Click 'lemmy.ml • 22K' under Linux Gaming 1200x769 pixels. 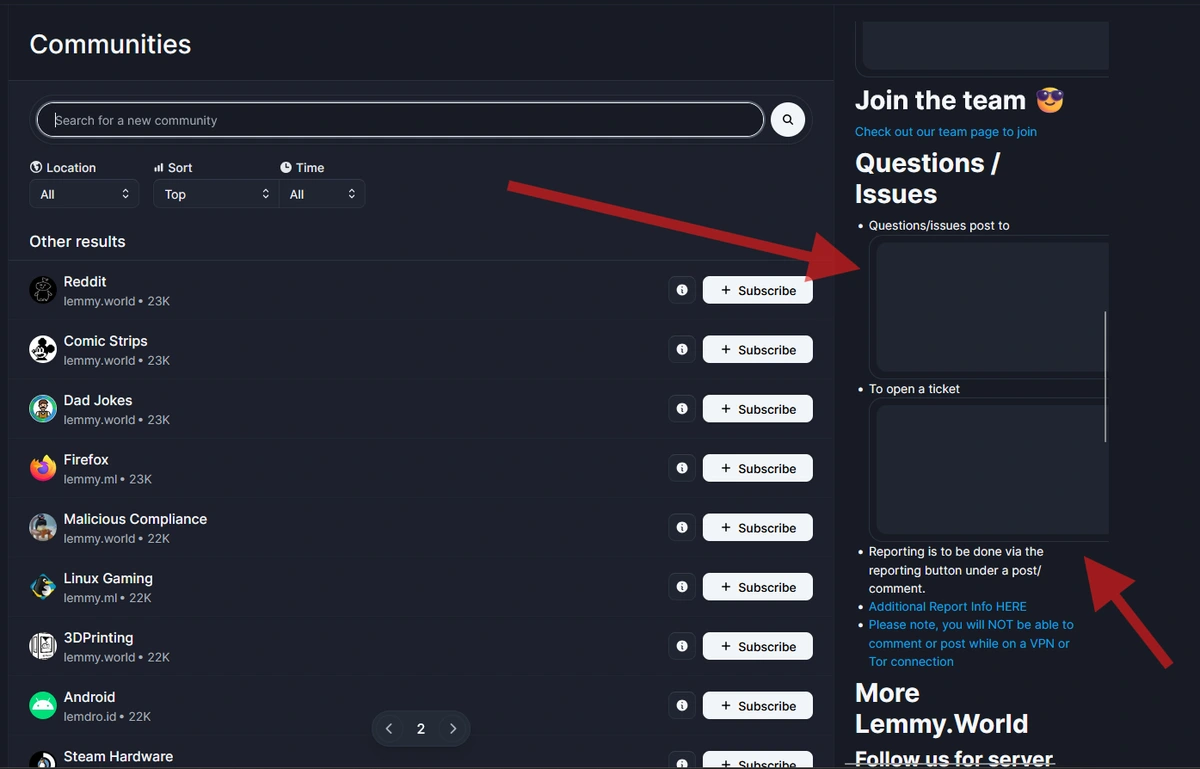click(x=108, y=598)
